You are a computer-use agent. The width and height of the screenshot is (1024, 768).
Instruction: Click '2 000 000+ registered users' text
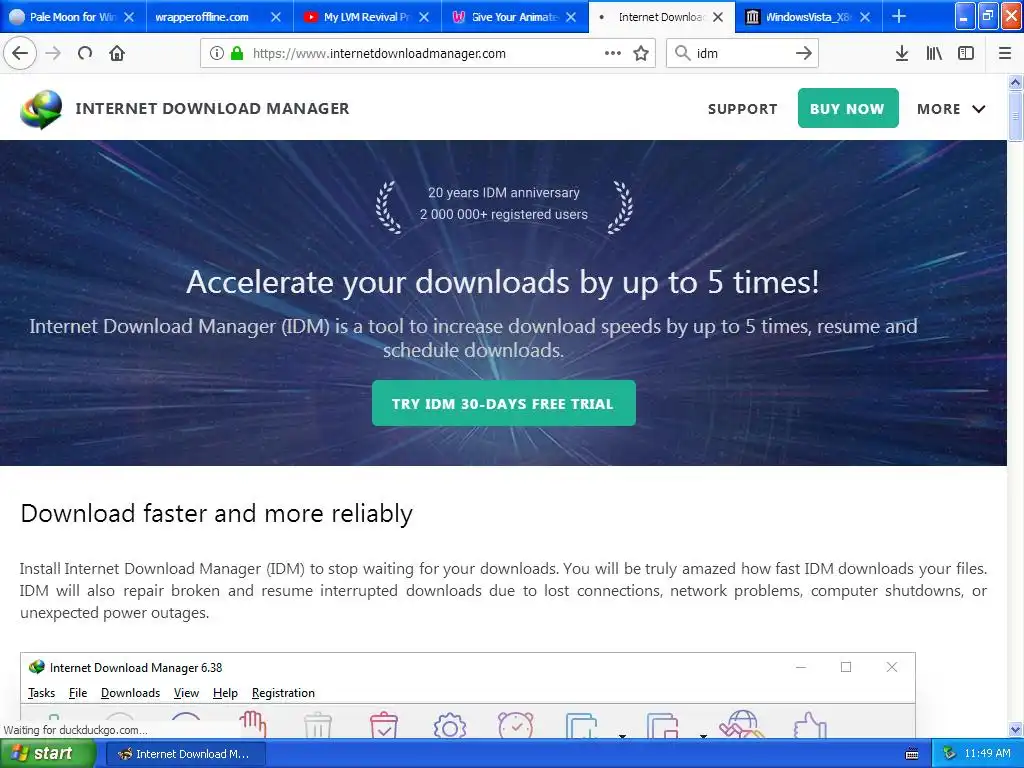pyautogui.click(x=504, y=214)
